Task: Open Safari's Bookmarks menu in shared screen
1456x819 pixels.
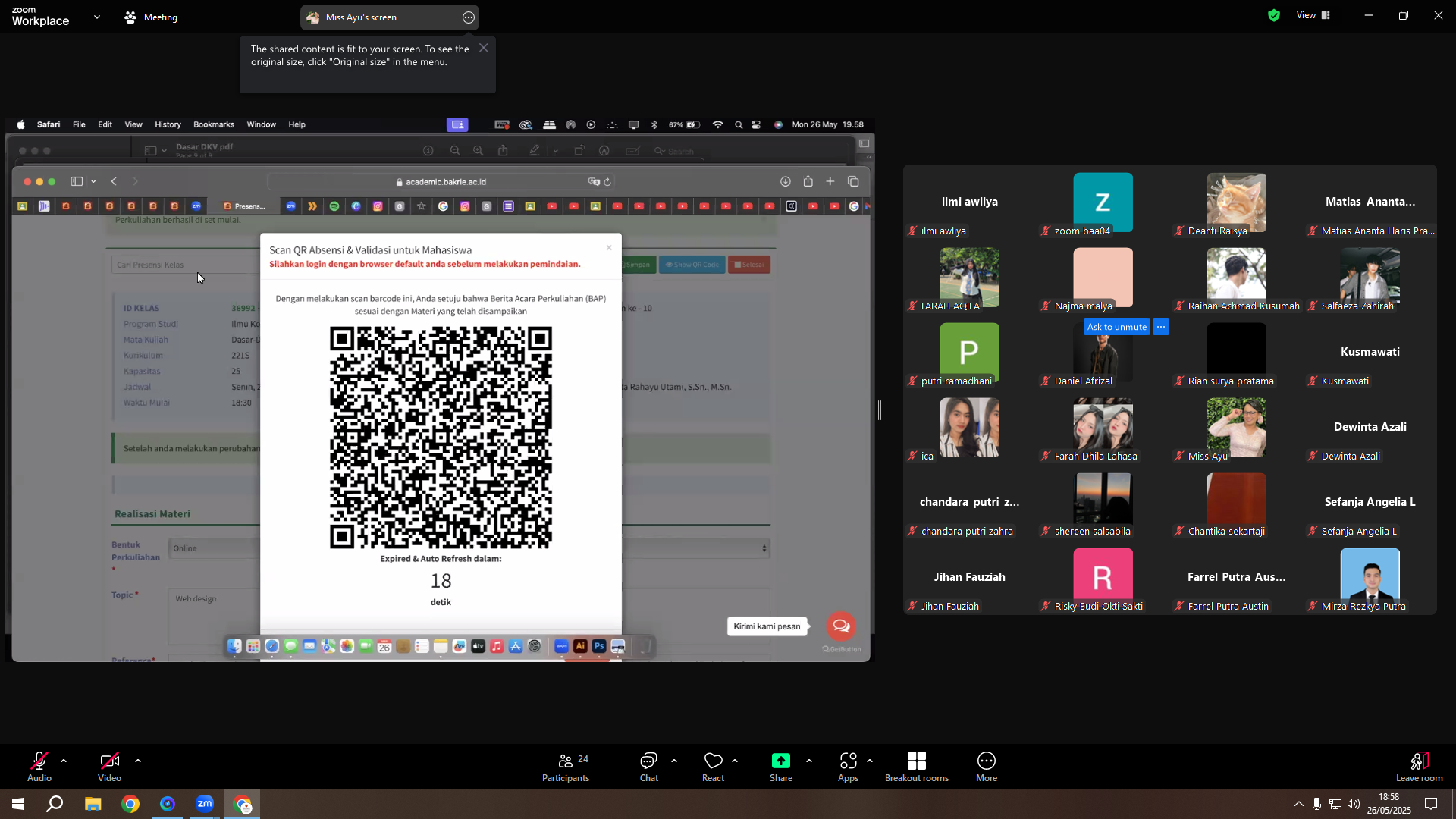Action: 214,124
